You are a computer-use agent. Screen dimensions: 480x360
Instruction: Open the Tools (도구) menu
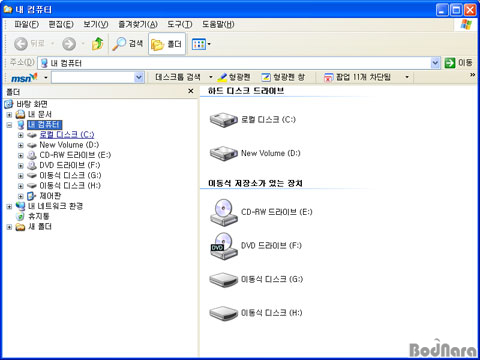pyautogui.click(x=180, y=24)
